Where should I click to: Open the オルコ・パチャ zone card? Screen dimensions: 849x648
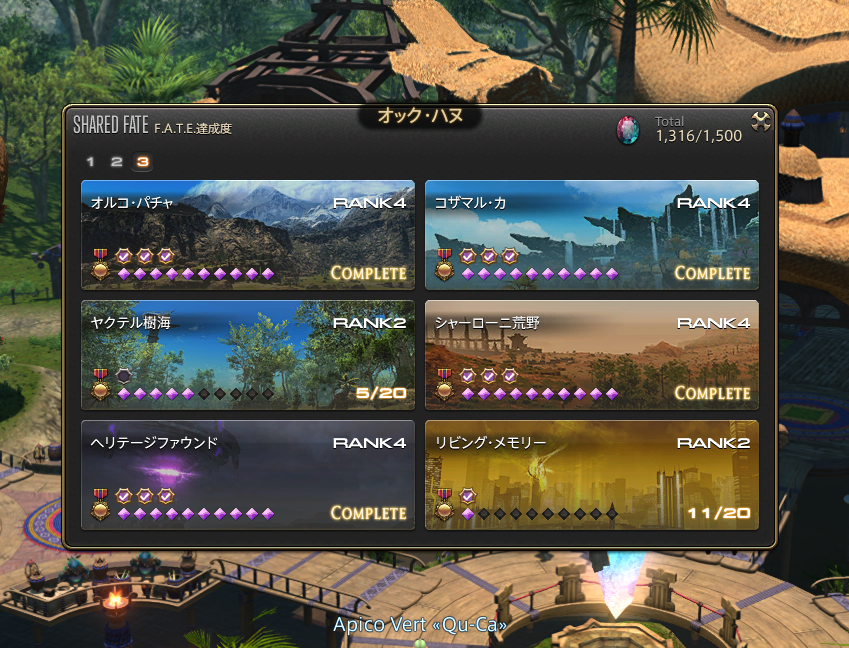248,235
